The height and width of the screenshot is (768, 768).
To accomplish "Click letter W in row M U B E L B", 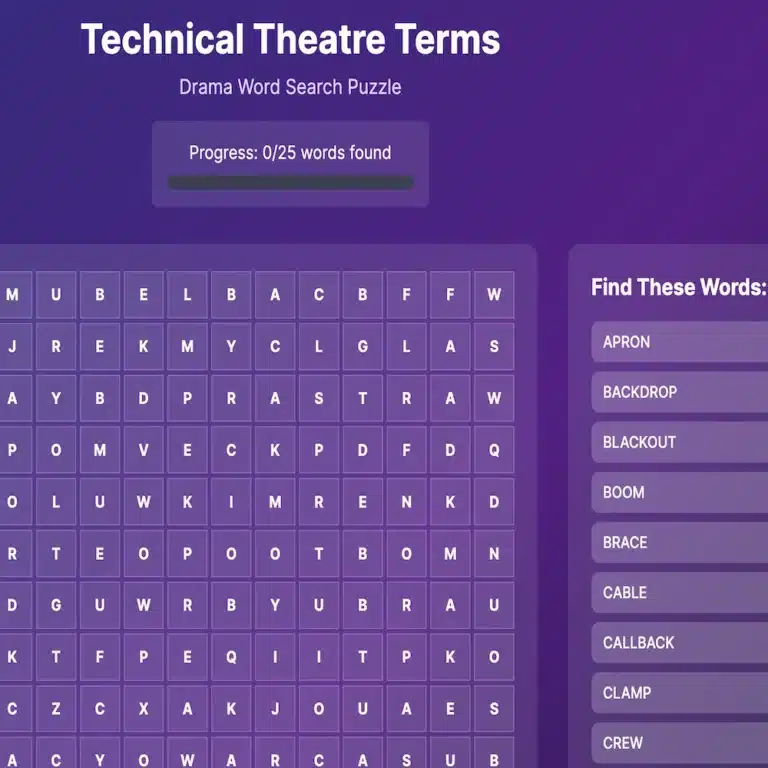I will (x=494, y=294).
